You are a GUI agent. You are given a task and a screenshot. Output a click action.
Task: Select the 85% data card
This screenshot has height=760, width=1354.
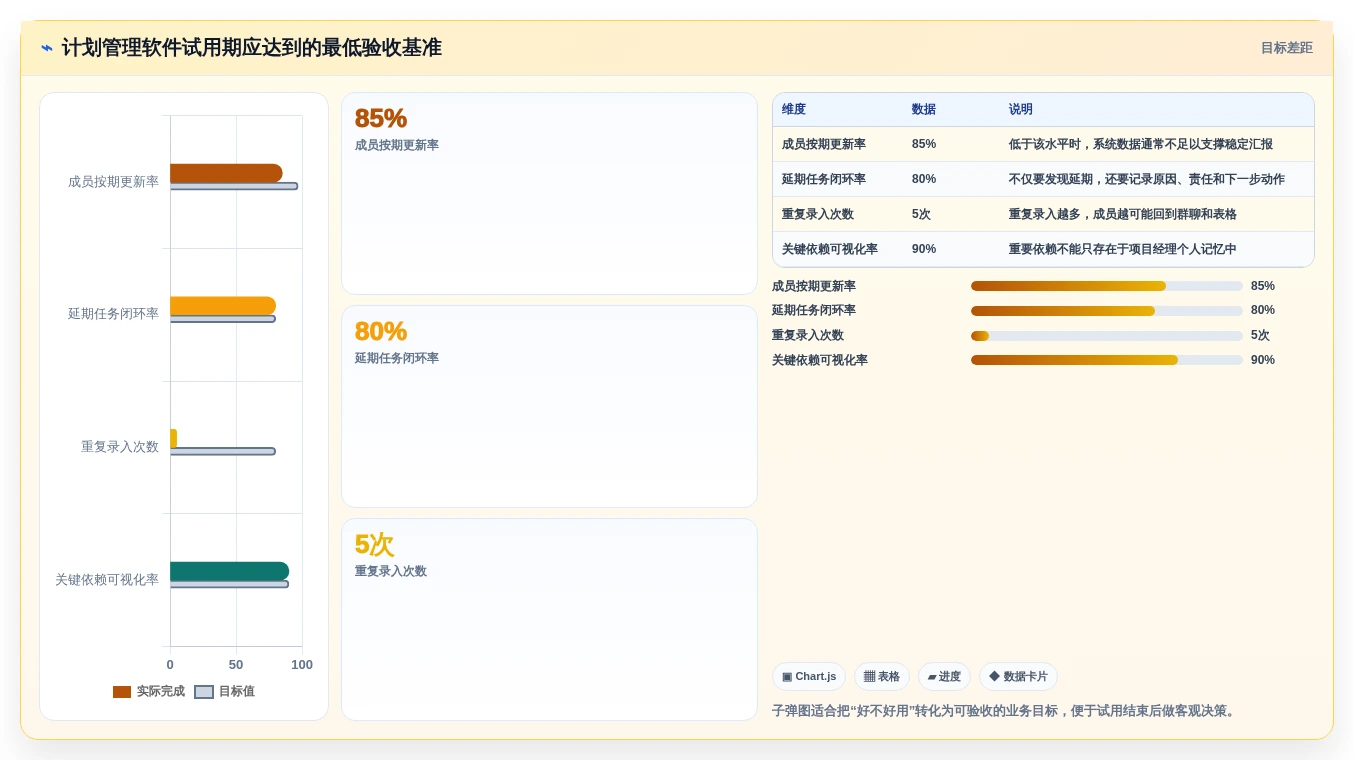549,194
